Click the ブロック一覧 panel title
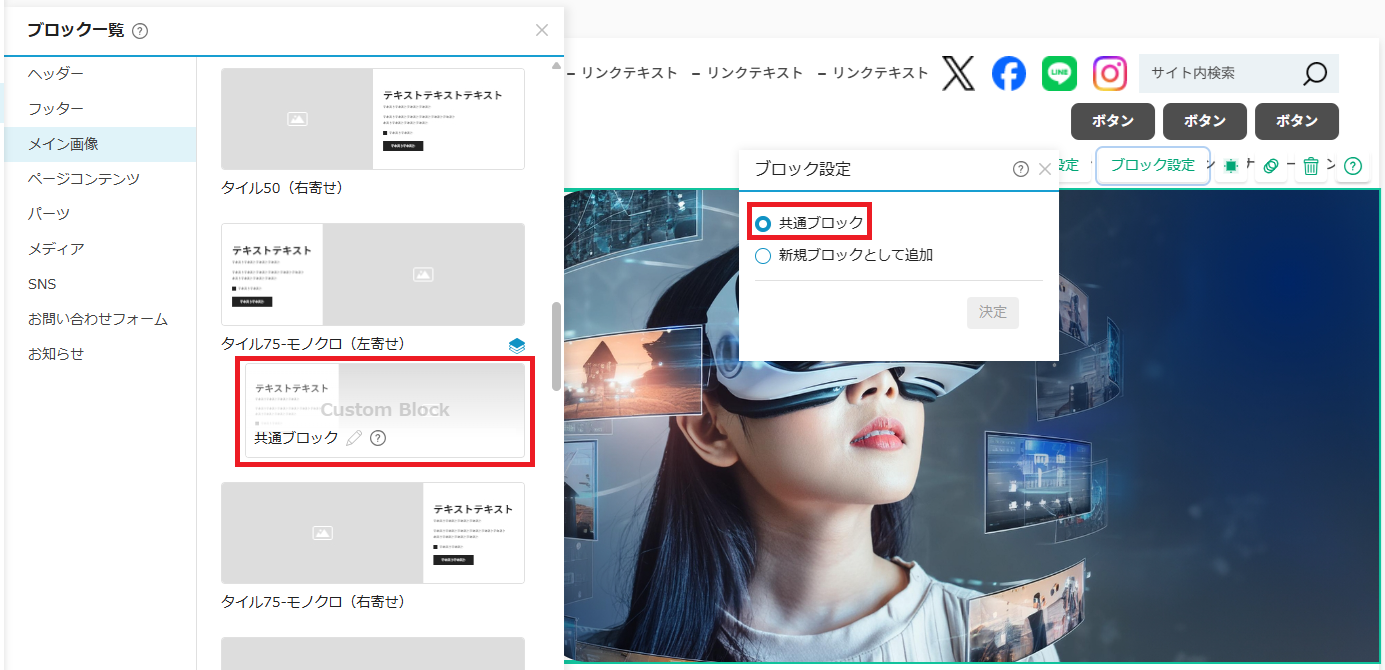The height and width of the screenshot is (670, 1385). 75,30
